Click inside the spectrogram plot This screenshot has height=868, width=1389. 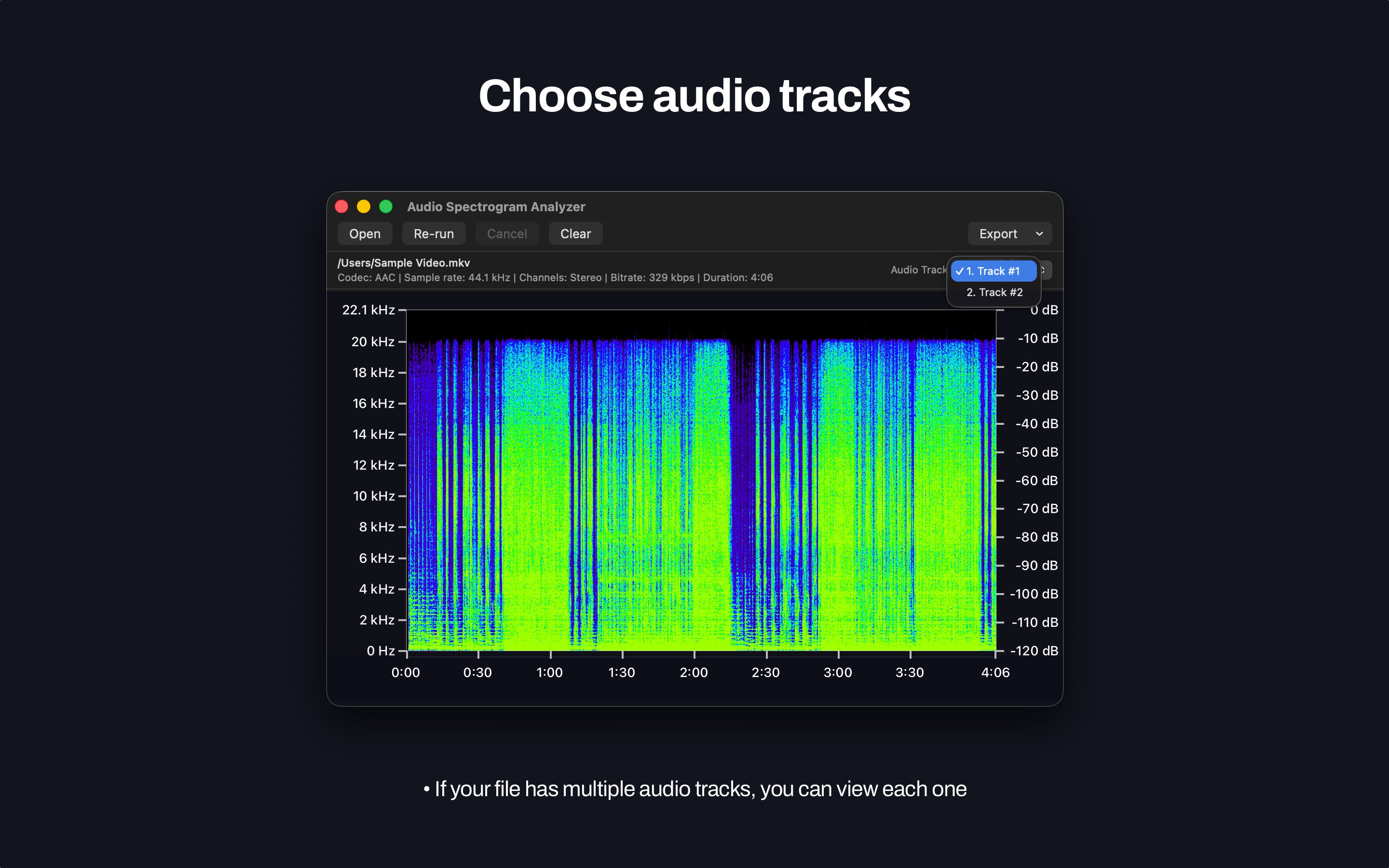(x=701, y=480)
